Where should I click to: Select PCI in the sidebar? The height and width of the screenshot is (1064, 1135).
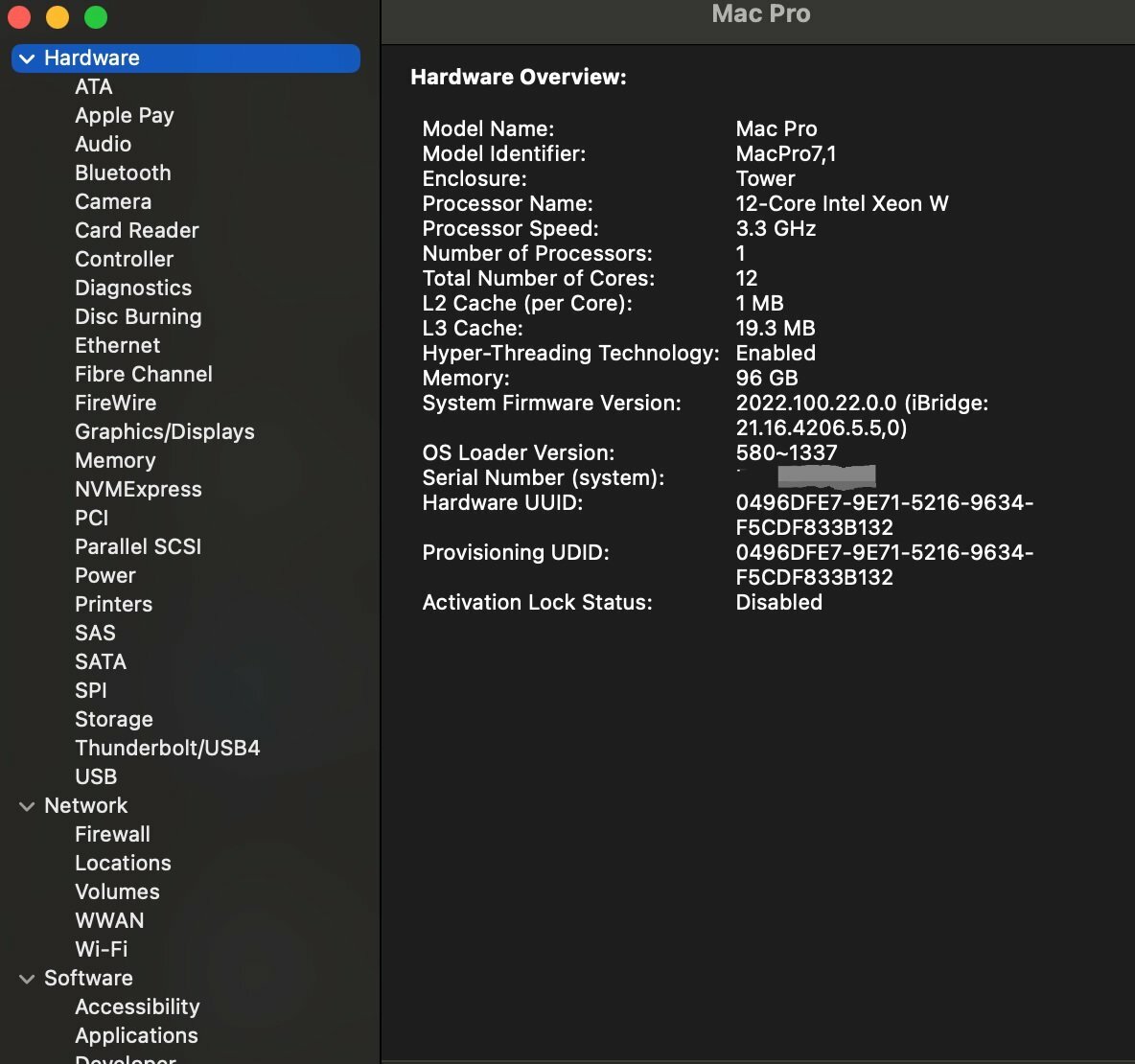[91, 519]
